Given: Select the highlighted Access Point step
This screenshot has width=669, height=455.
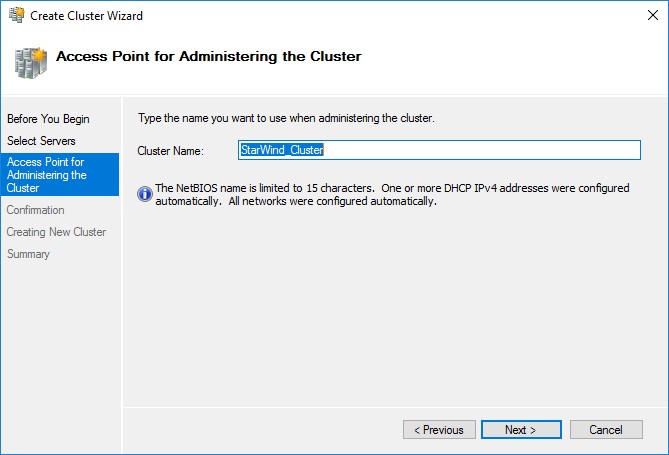Looking at the screenshot, I should point(47,175).
